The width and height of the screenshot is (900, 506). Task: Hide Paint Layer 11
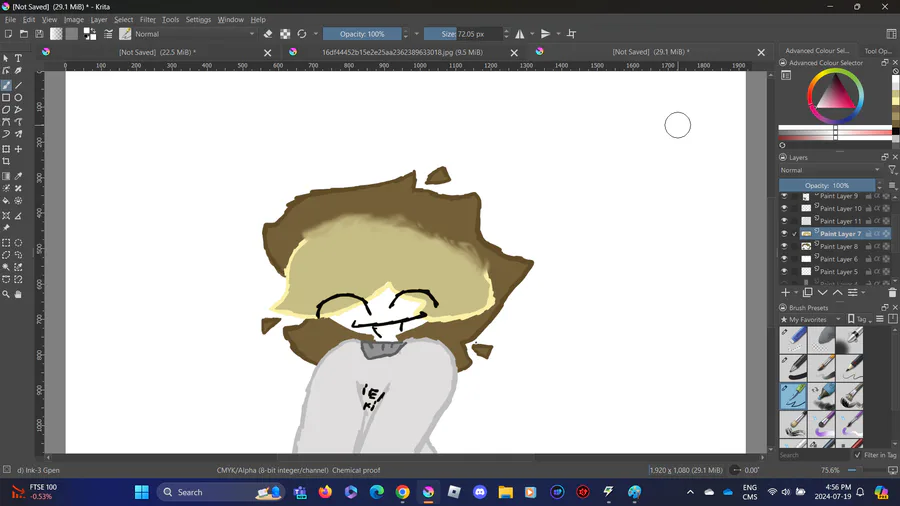click(x=784, y=221)
